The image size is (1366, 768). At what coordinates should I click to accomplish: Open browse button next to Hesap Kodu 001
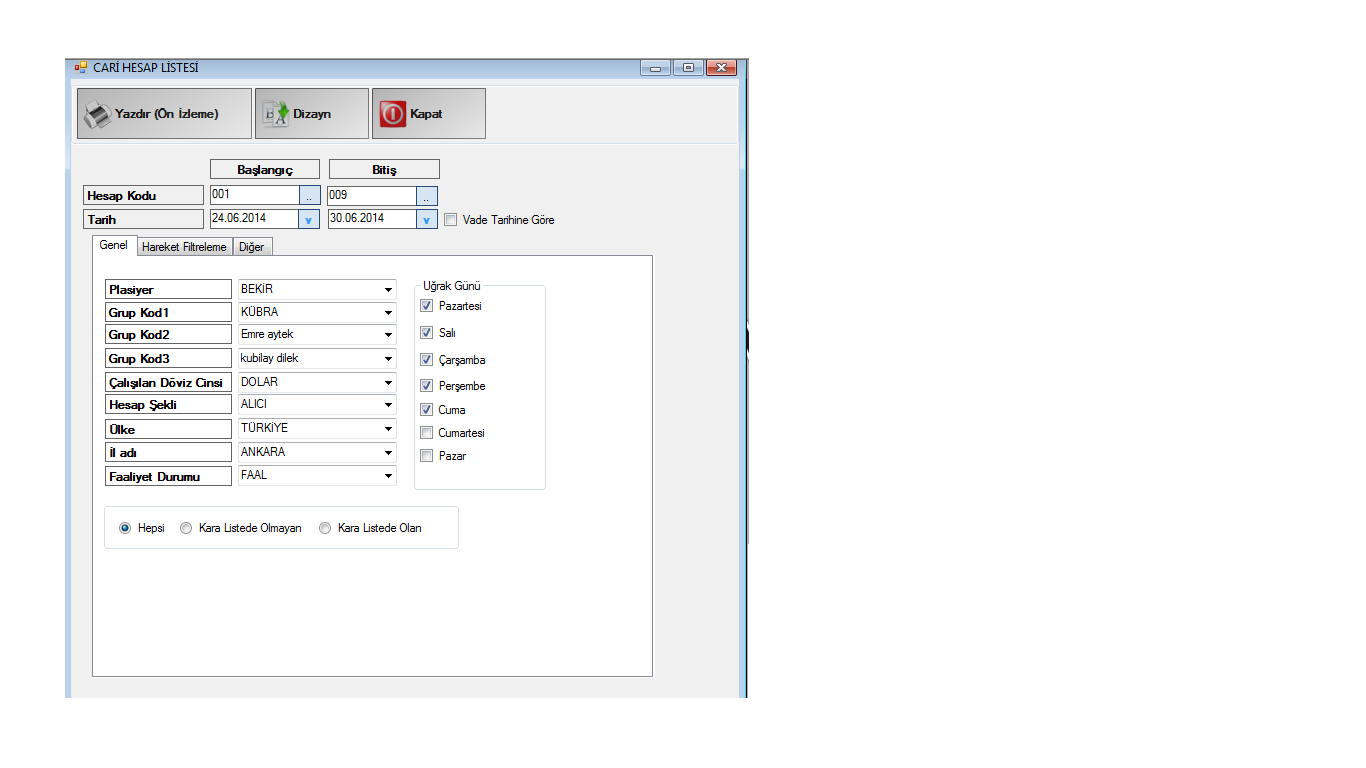click(x=309, y=196)
